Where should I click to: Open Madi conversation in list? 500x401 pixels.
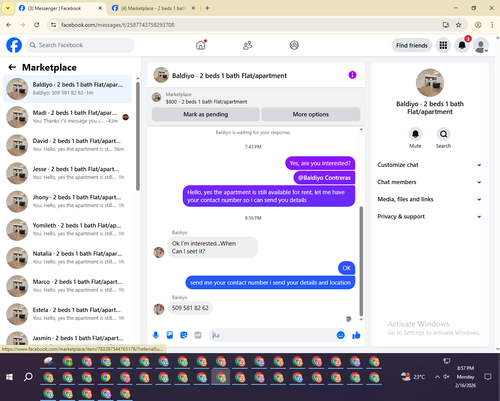coord(67,117)
